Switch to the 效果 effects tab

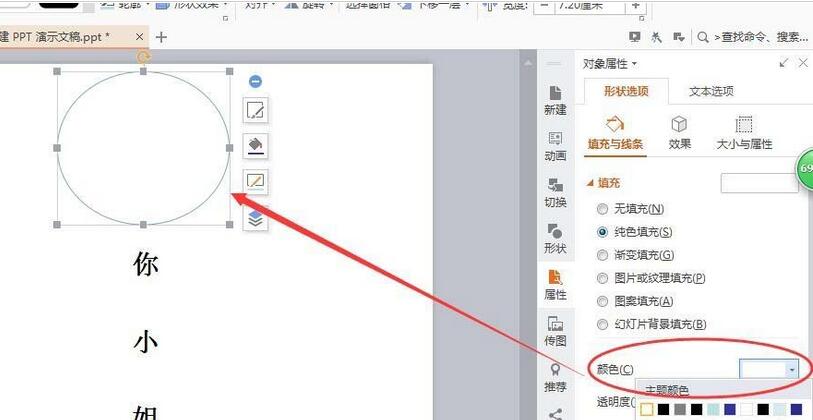click(x=679, y=133)
